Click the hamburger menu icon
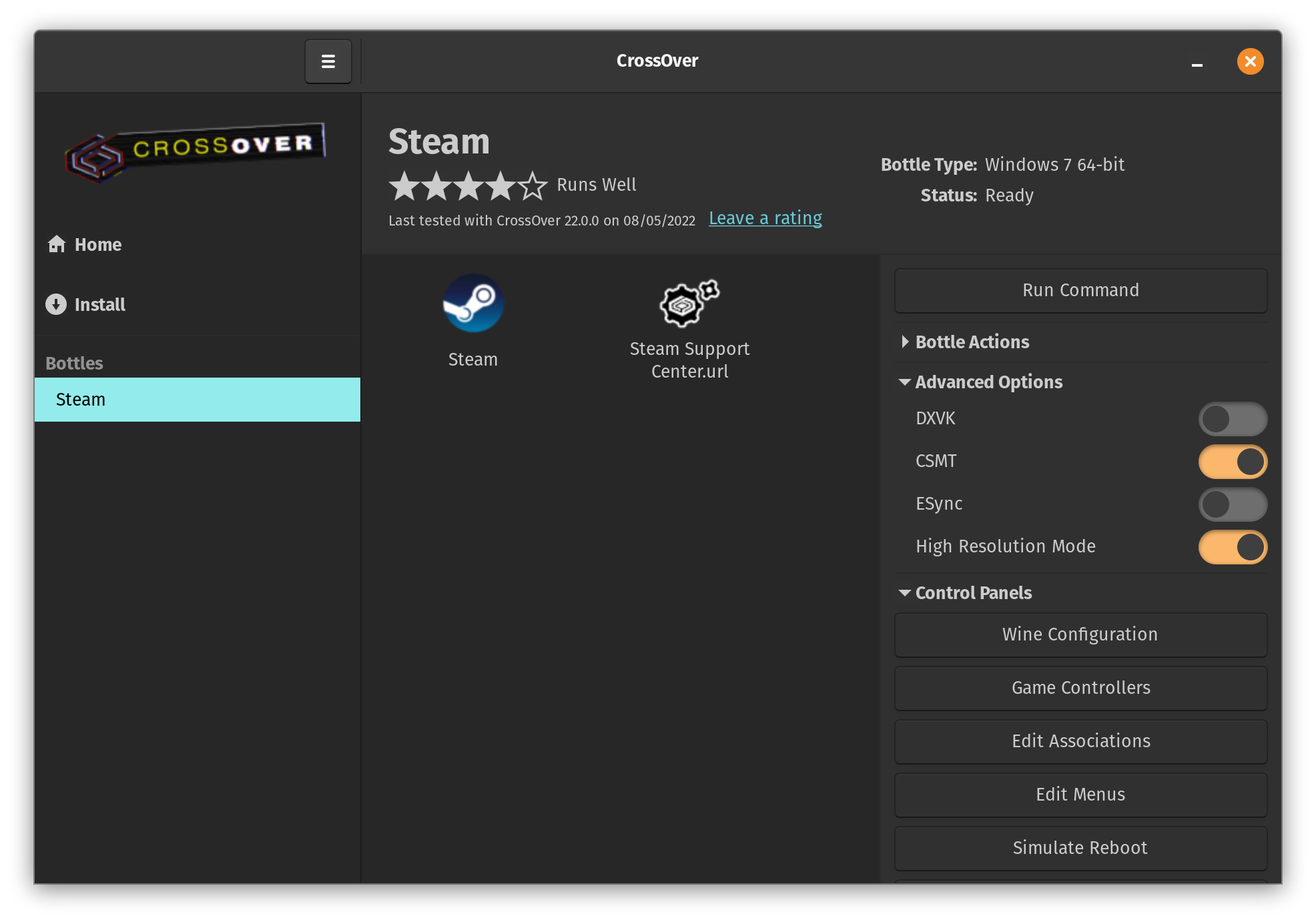This screenshot has width=1316, height=922. pyautogui.click(x=329, y=62)
